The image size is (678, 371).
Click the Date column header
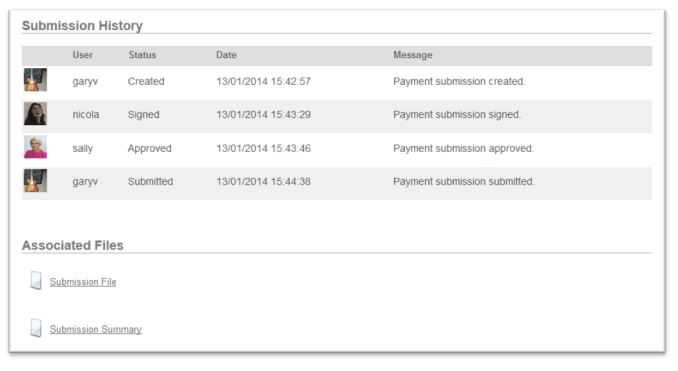(226, 55)
